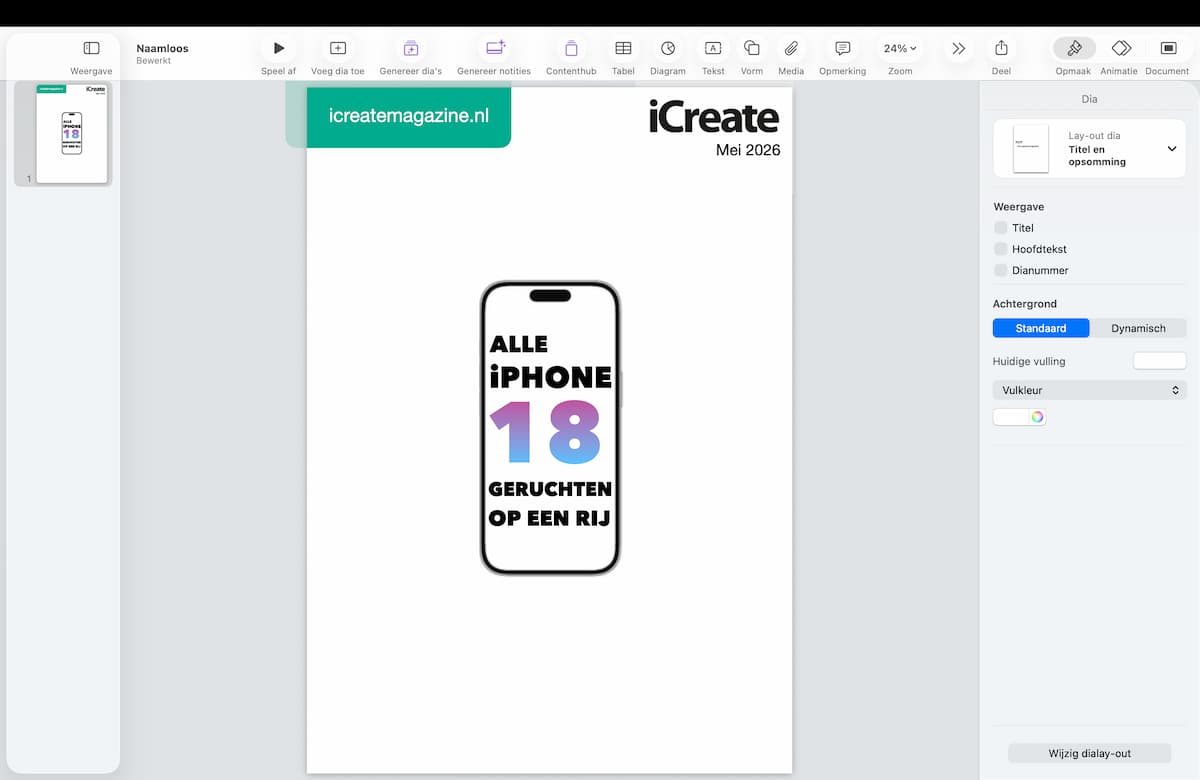This screenshot has height=780, width=1200.
Task: Start slideshow with Speel af
Action: click(x=279, y=48)
